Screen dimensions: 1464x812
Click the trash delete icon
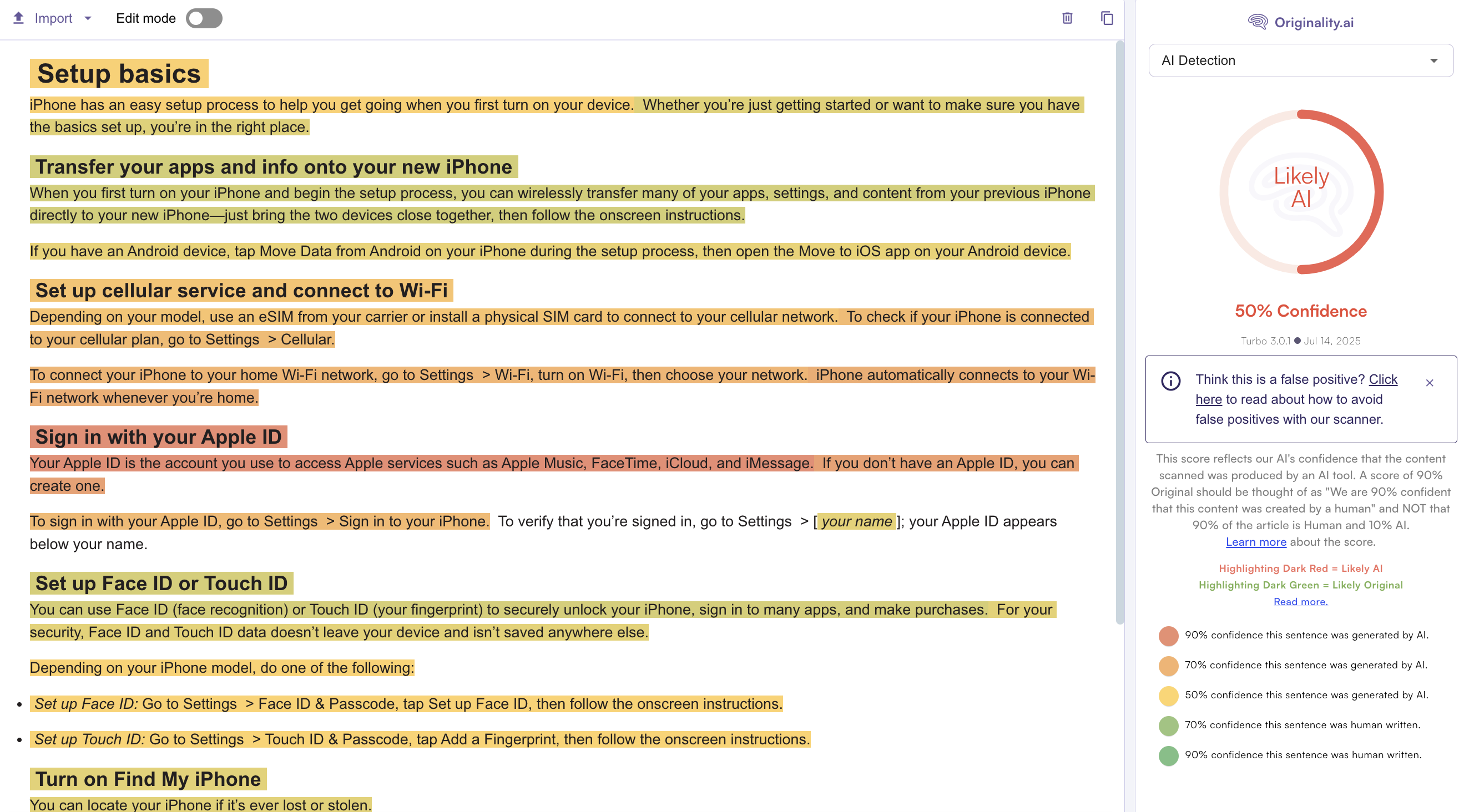coord(1067,18)
